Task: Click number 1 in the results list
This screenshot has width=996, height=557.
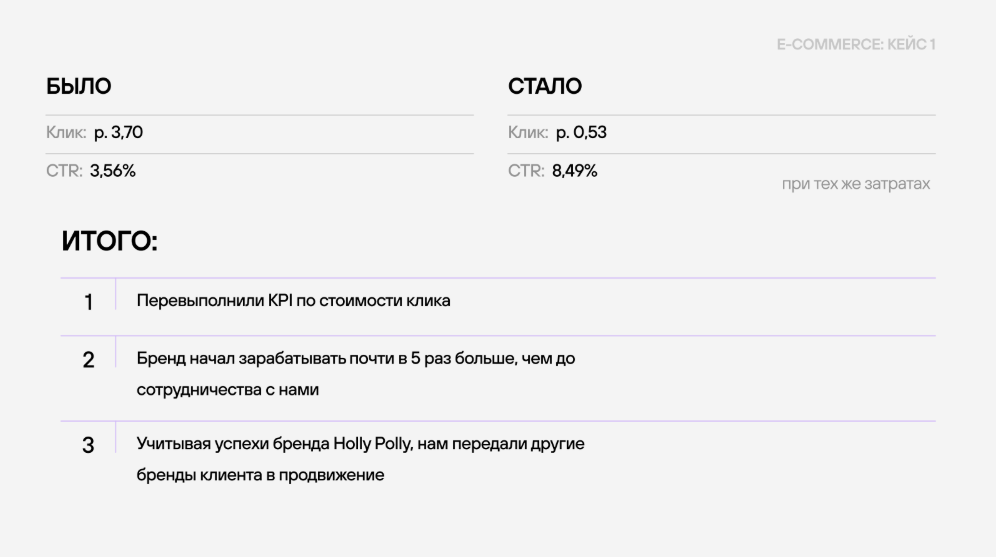Action: pos(89,303)
